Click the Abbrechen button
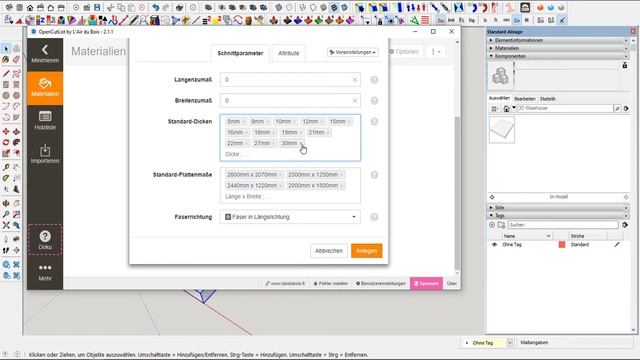The image size is (640, 360). pos(329,251)
